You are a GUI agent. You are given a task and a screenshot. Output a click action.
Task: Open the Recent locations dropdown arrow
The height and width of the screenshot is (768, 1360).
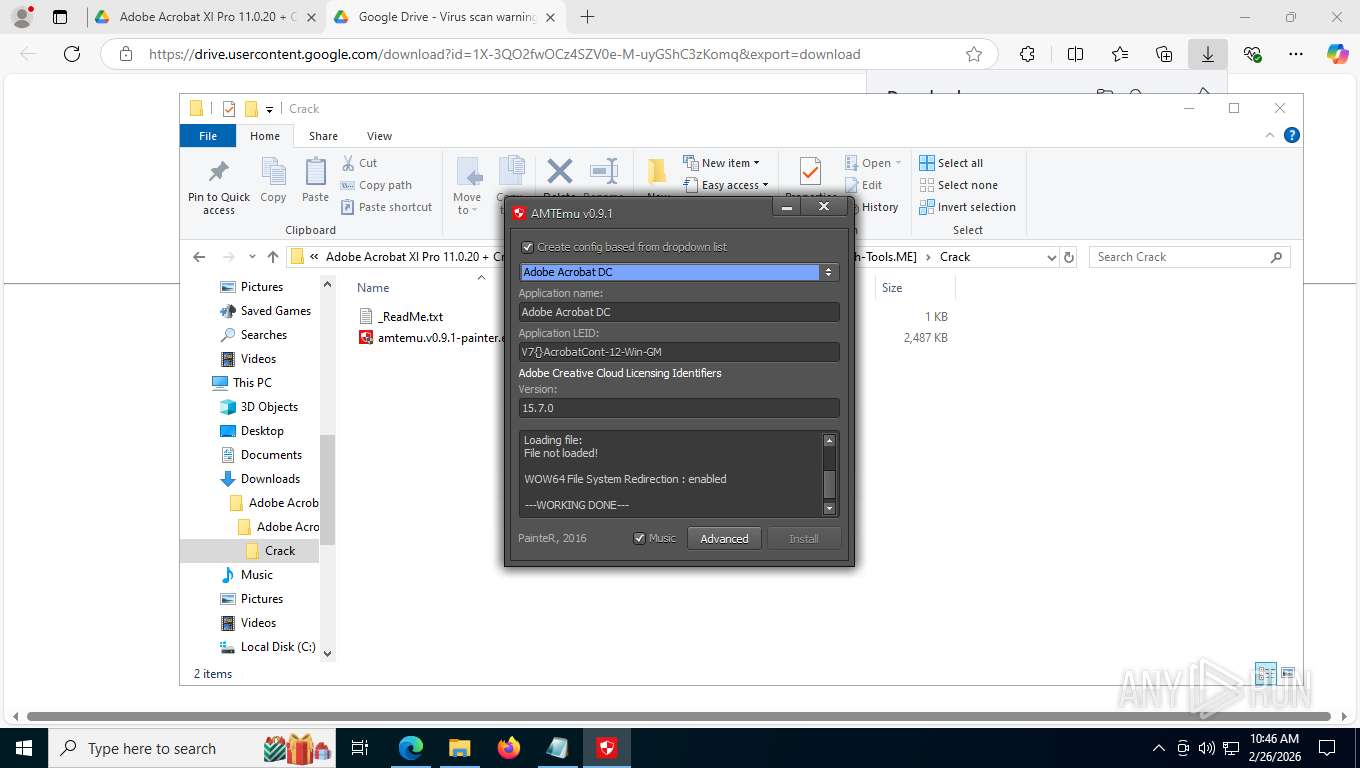pyautogui.click(x=252, y=257)
